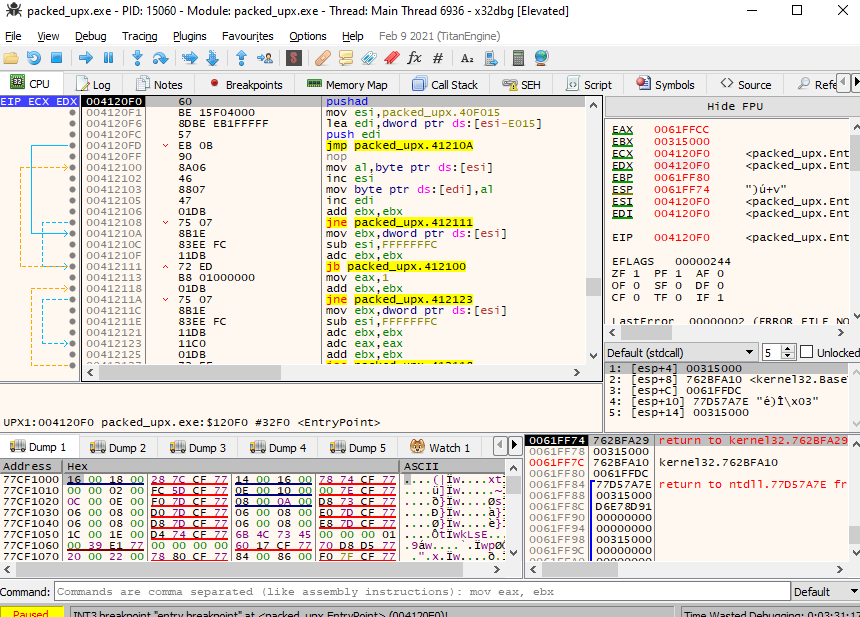Open intermodular calls icon
This screenshot has width=860, height=617.
point(491,58)
